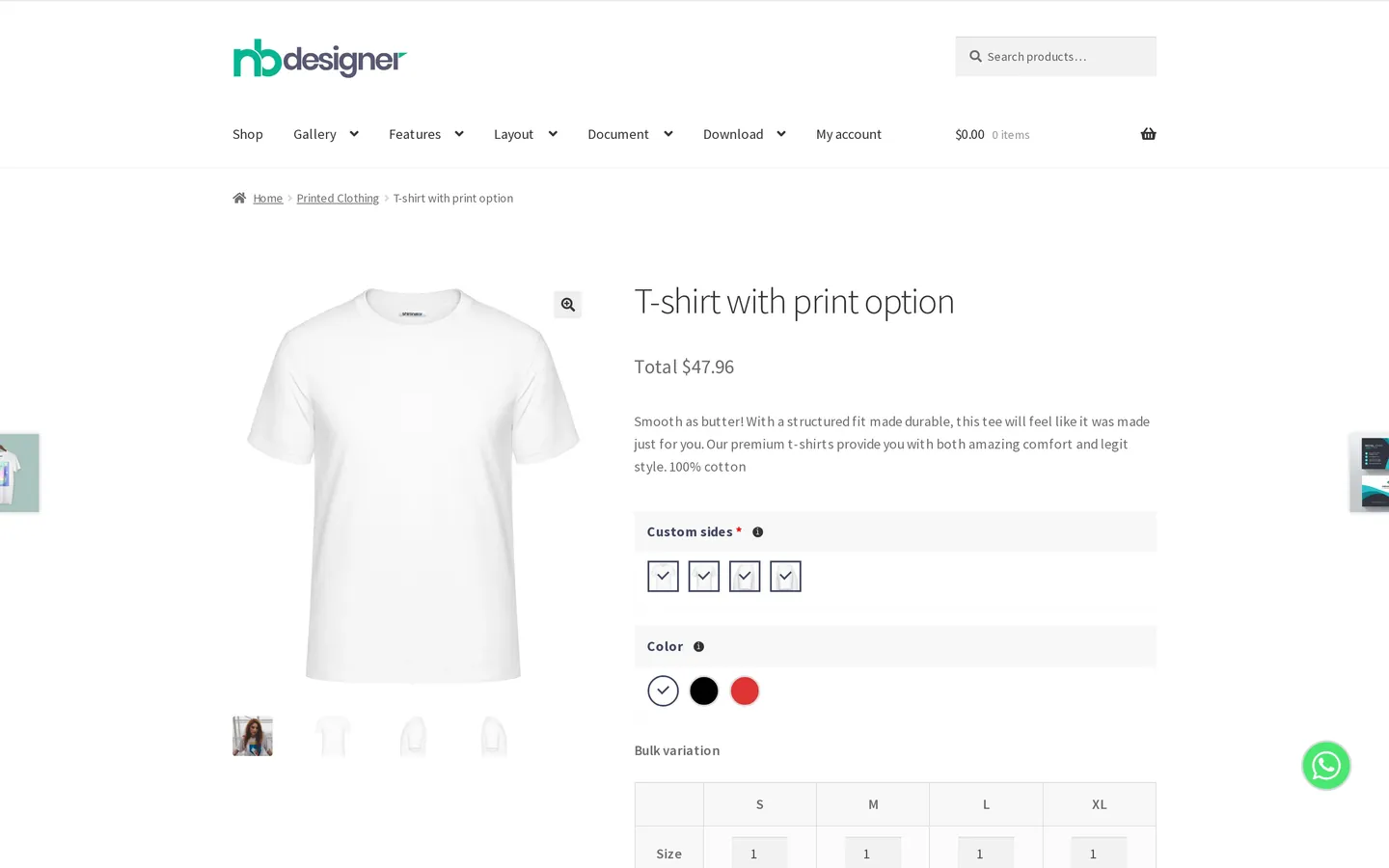This screenshot has height=868, width=1389.
Task: Open the previous product thumbnail at left edge
Action: [x=19, y=473]
